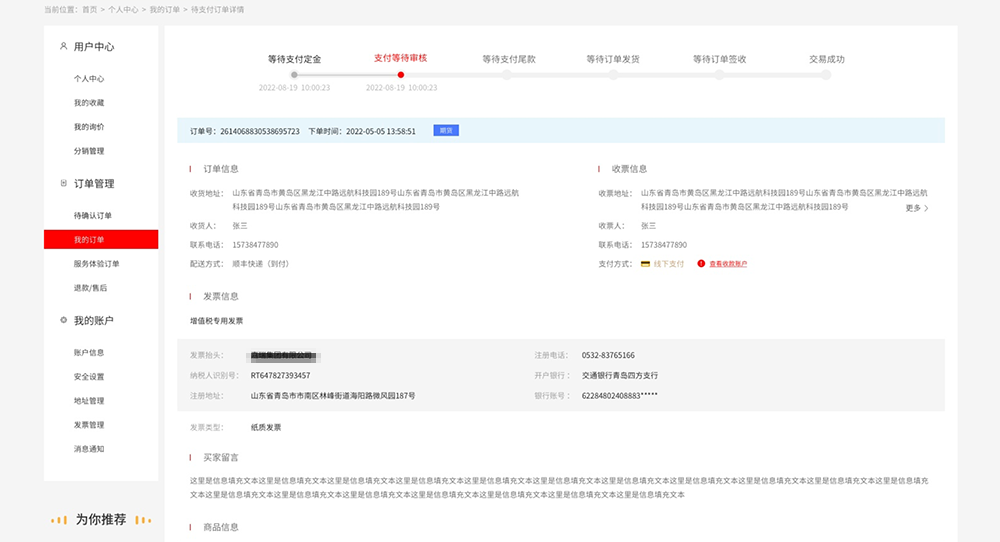Viewport: 1000px width, 542px height.
Task: Click the 等待支付尾款 progress step
Action: pyautogui.click(x=509, y=59)
